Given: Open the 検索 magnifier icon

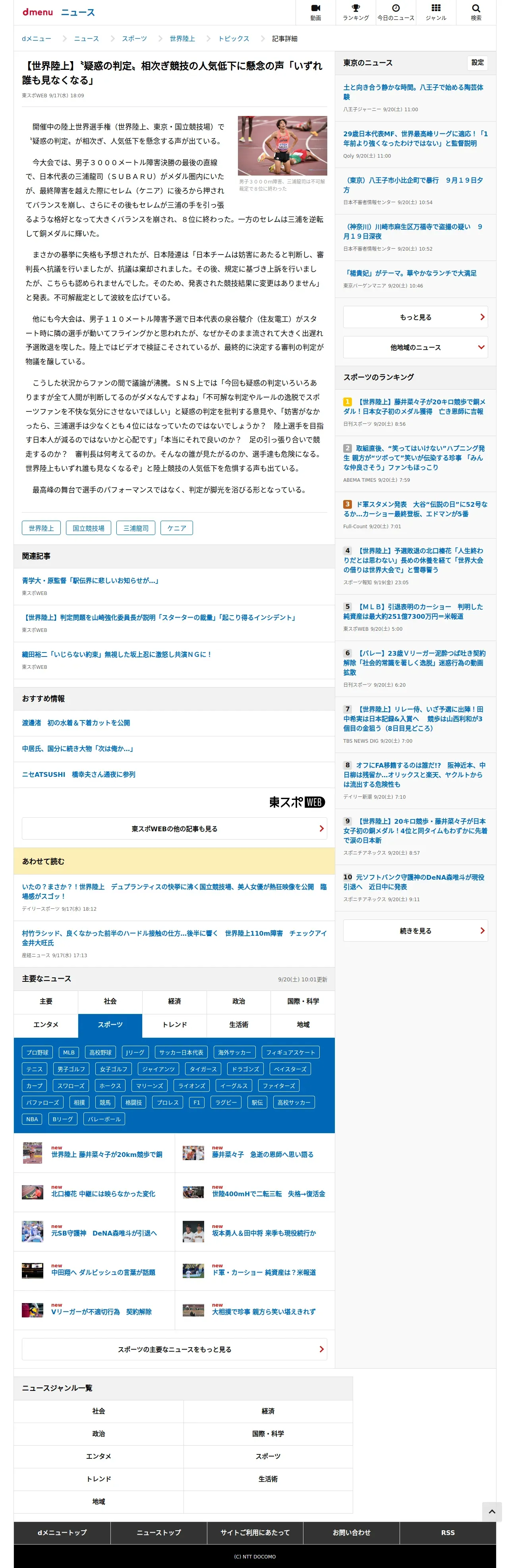Looking at the screenshot, I should (476, 12).
